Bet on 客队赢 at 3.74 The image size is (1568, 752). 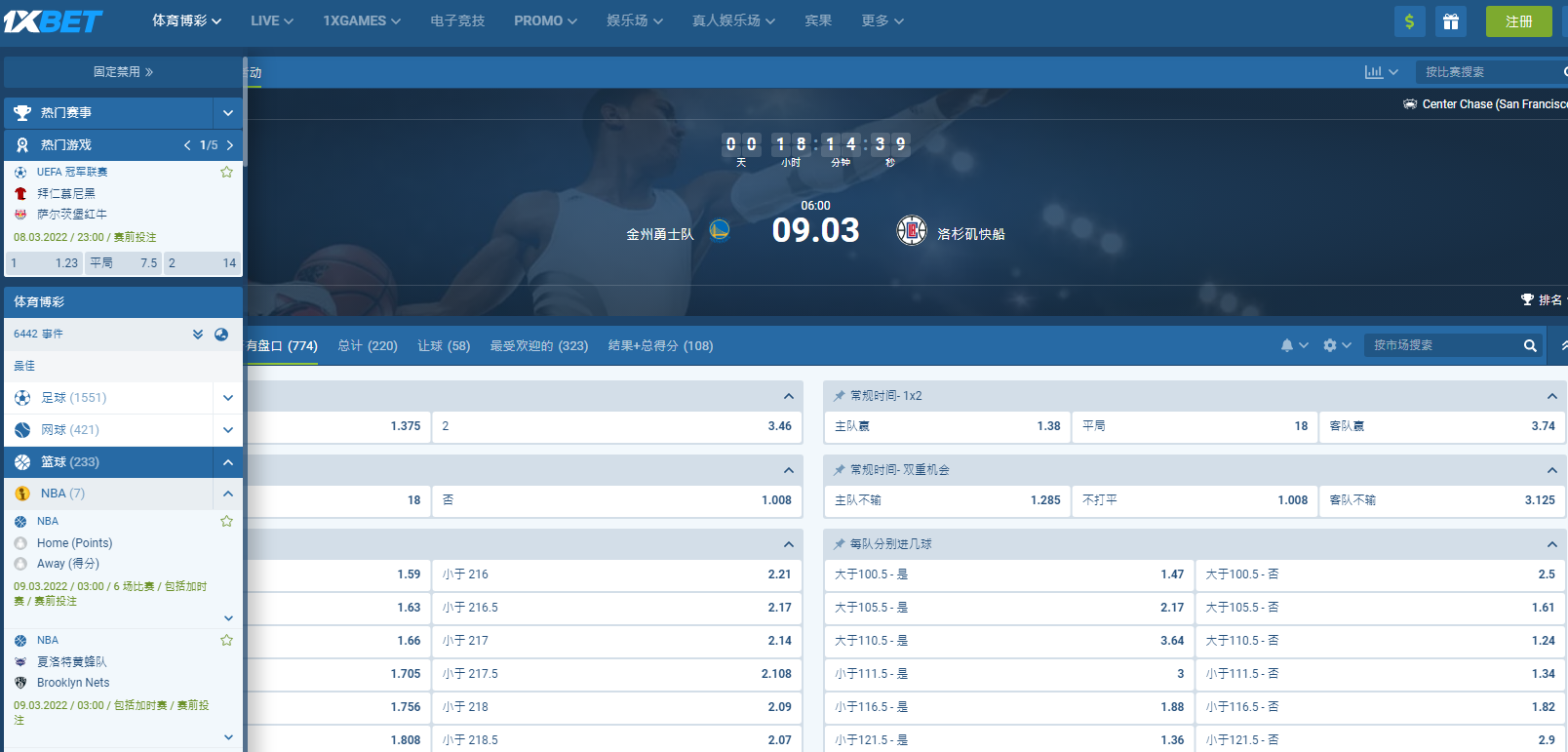tap(1441, 426)
